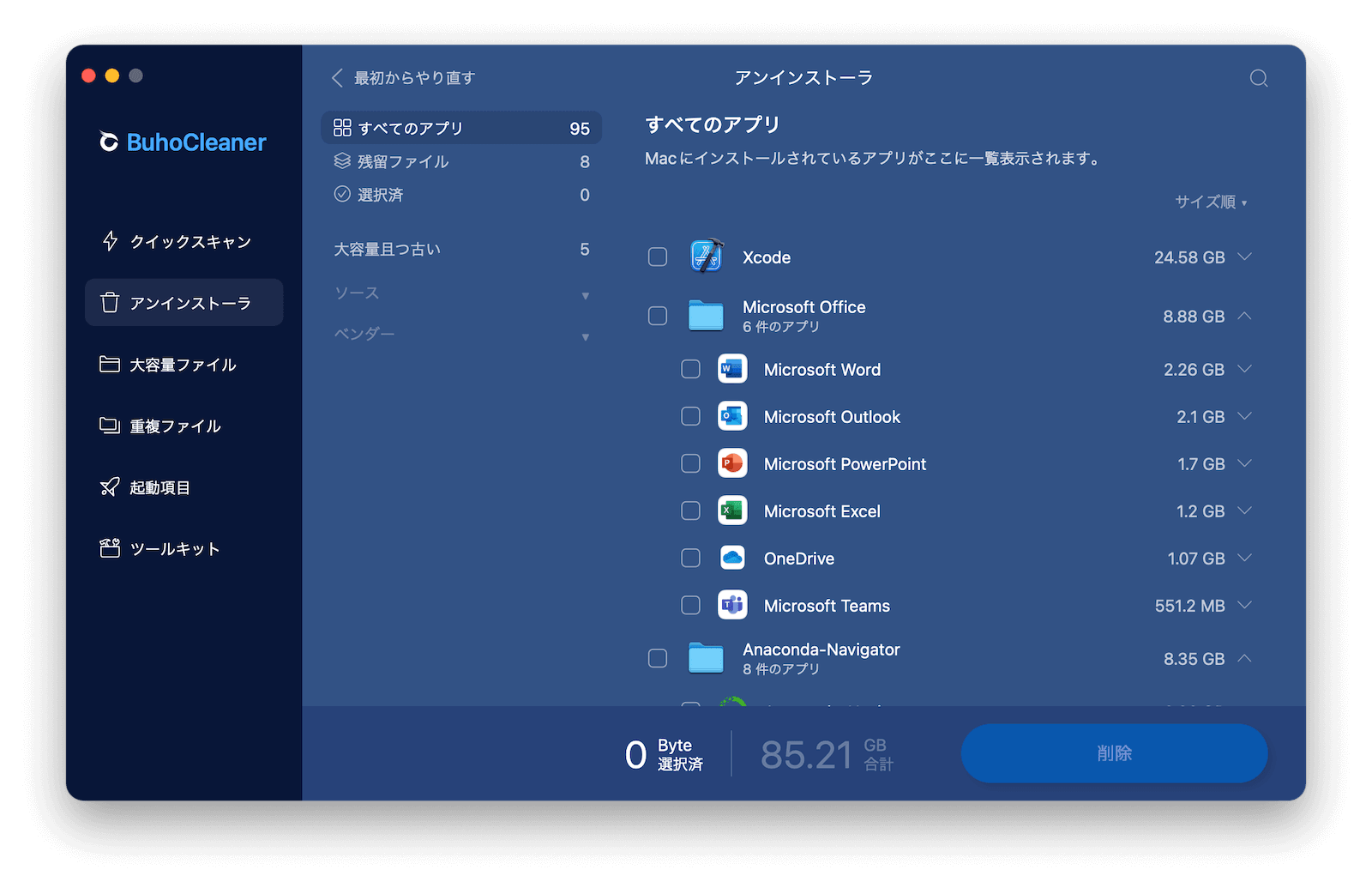1372x888 pixels.
Task: Click the 551.2 MB Teams size value
Action: point(1189,606)
